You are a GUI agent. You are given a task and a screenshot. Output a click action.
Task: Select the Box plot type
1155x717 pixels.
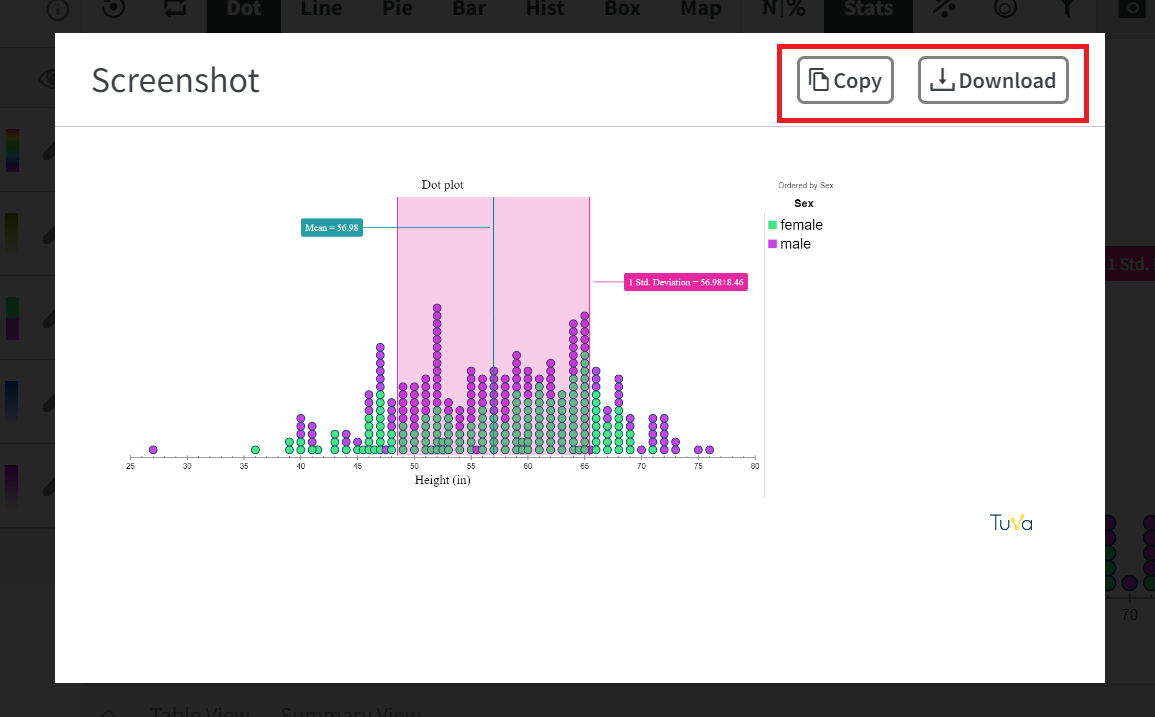(622, 9)
